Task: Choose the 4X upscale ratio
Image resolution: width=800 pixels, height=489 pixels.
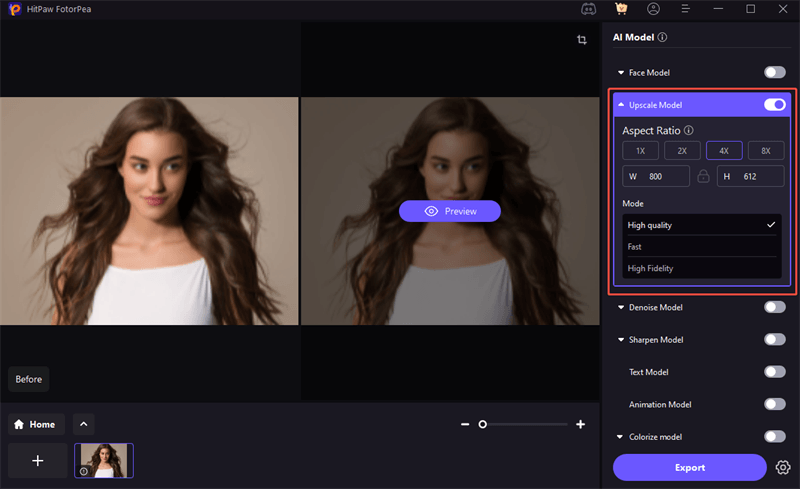Action: pyautogui.click(x=724, y=151)
